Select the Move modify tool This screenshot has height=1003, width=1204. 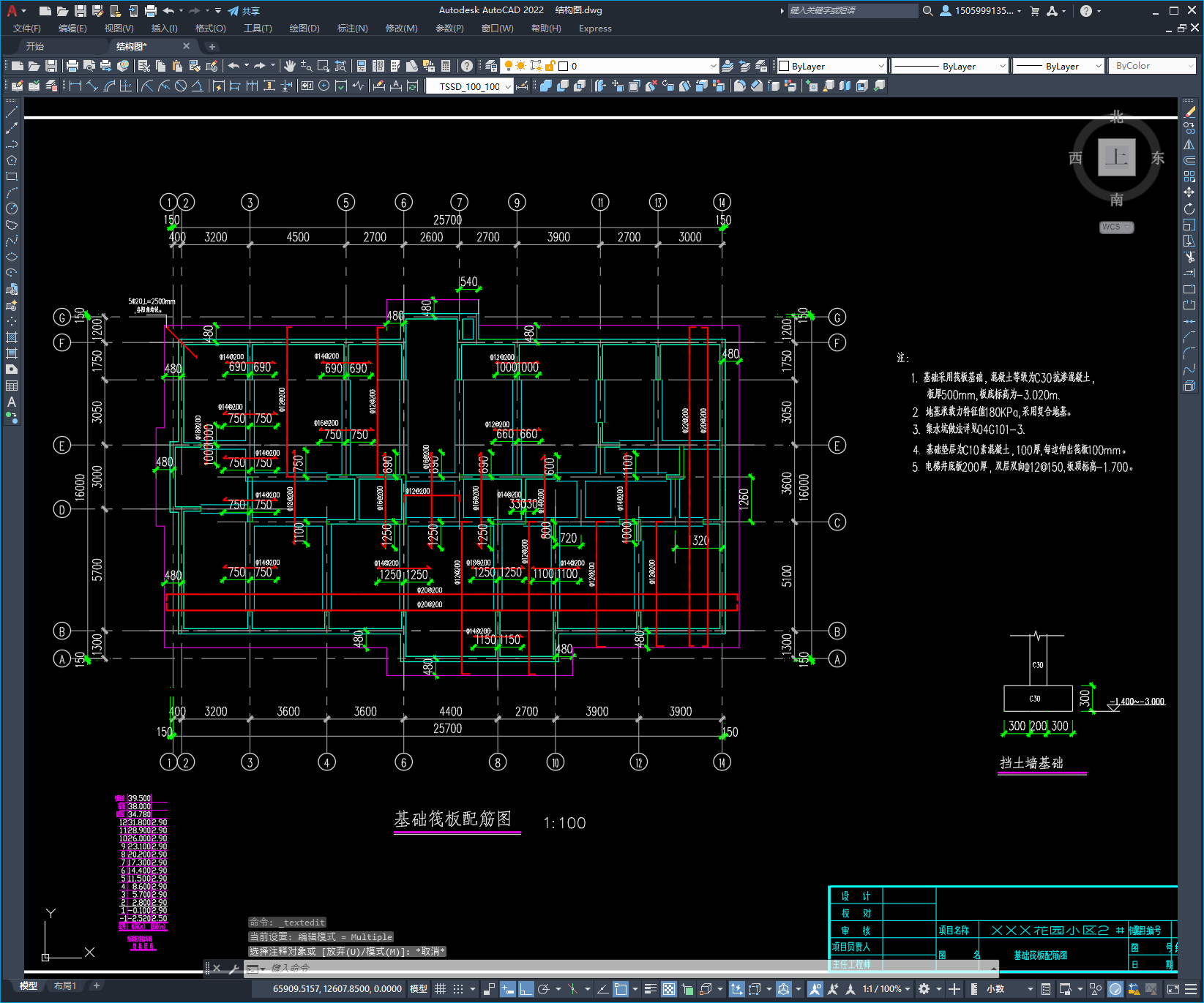click(1189, 192)
